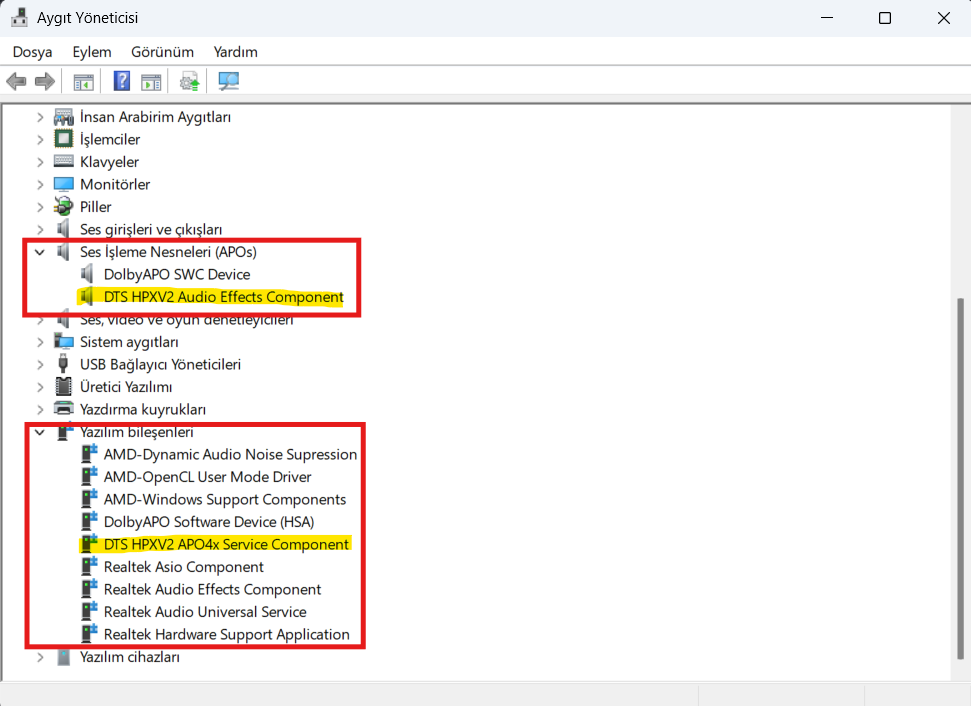The height and width of the screenshot is (706, 971).
Task: Select Ses girişleri ve çıkışları label
Action: [x=151, y=229]
